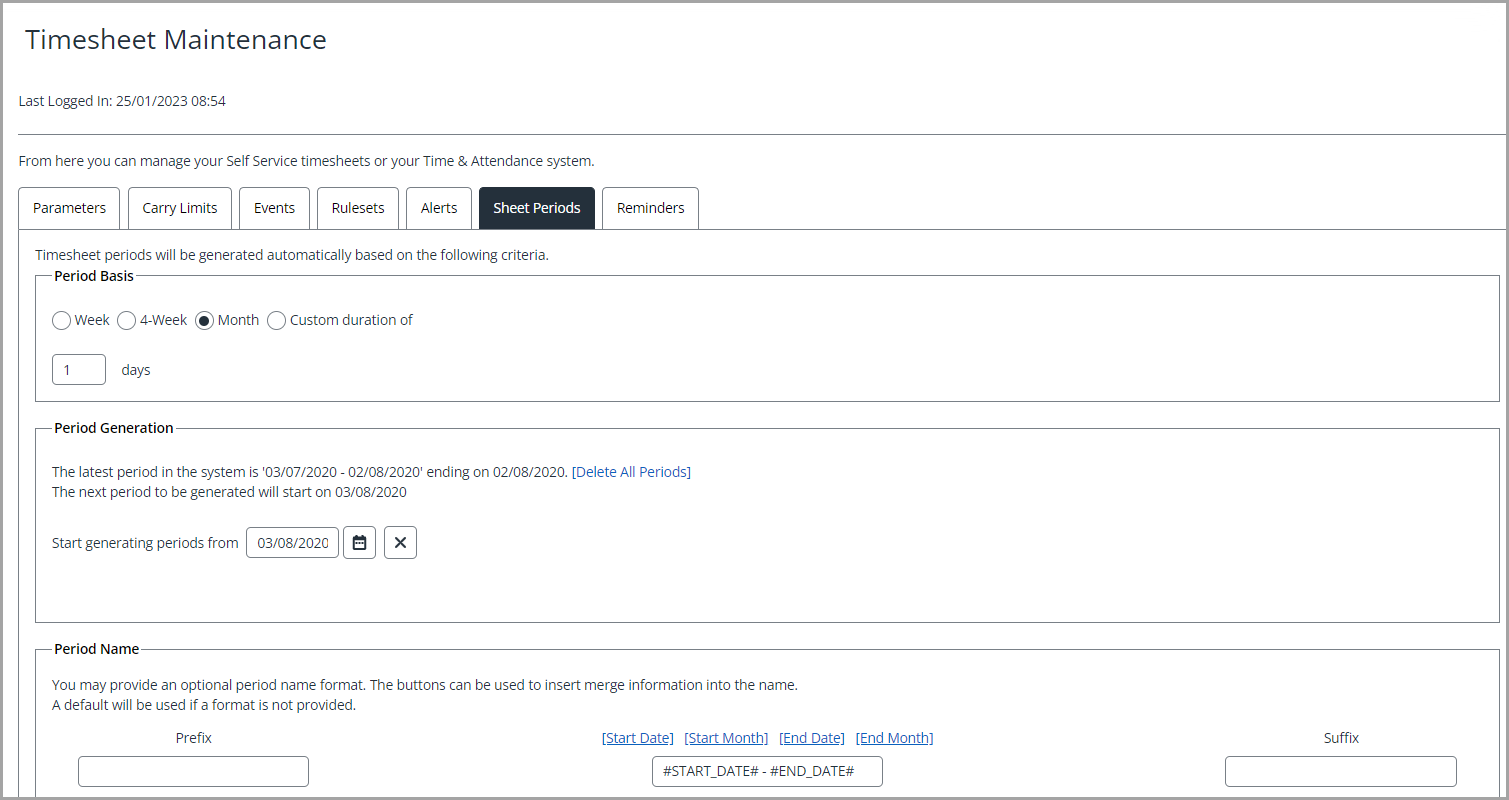The image size is (1509, 800).
Task: Clear the start date using the X icon
Action: pos(400,542)
